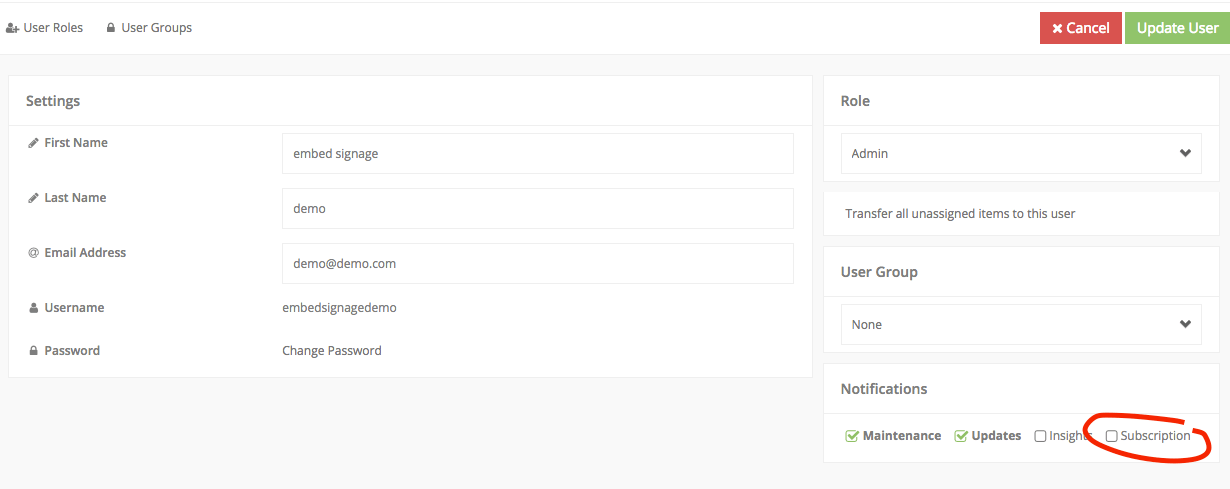This screenshot has width=1230, height=489.
Task: Open the User Roles tab
Action: coord(53,28)
